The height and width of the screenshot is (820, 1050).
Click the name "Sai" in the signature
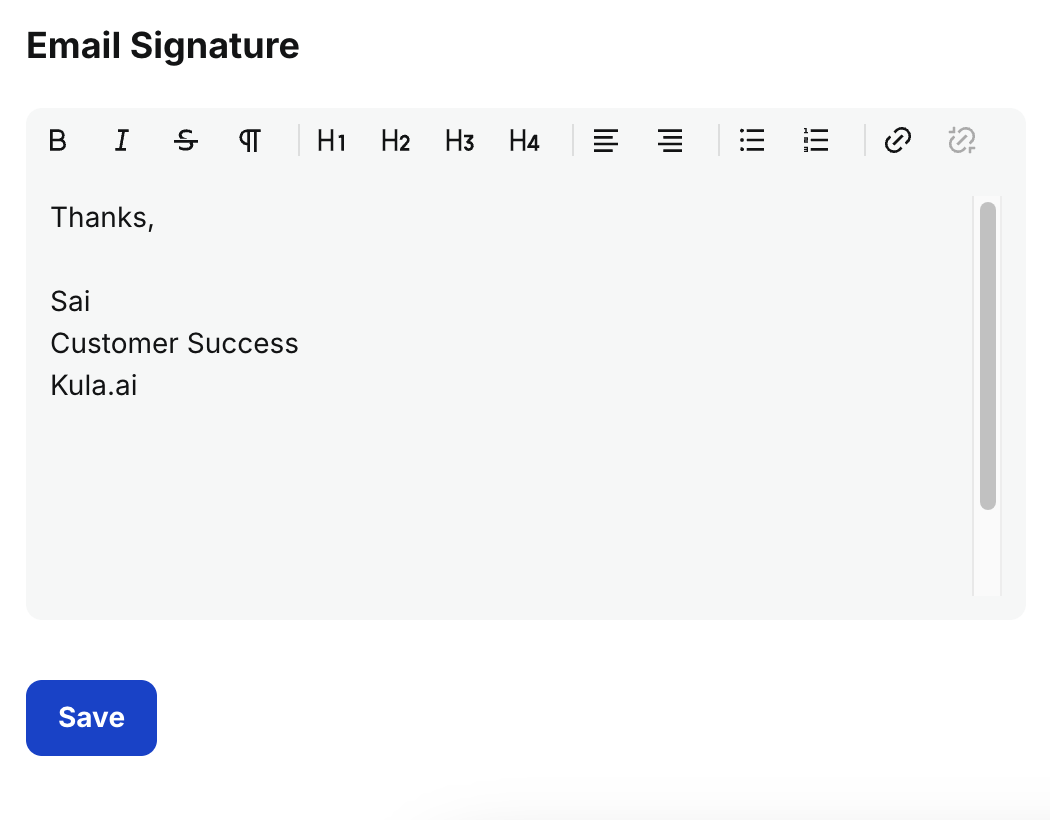click(x=70, y=302)
